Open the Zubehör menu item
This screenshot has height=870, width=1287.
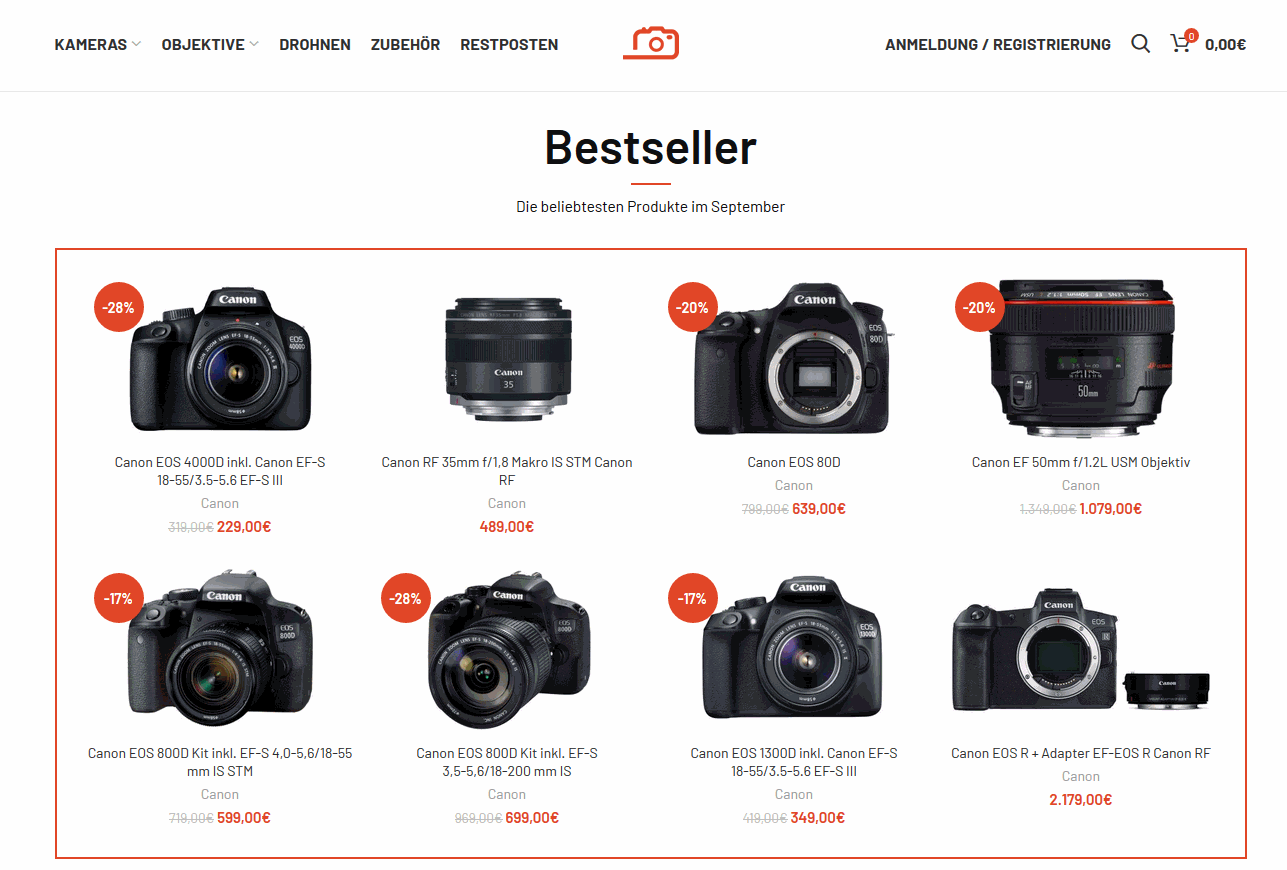coord(405,44)
